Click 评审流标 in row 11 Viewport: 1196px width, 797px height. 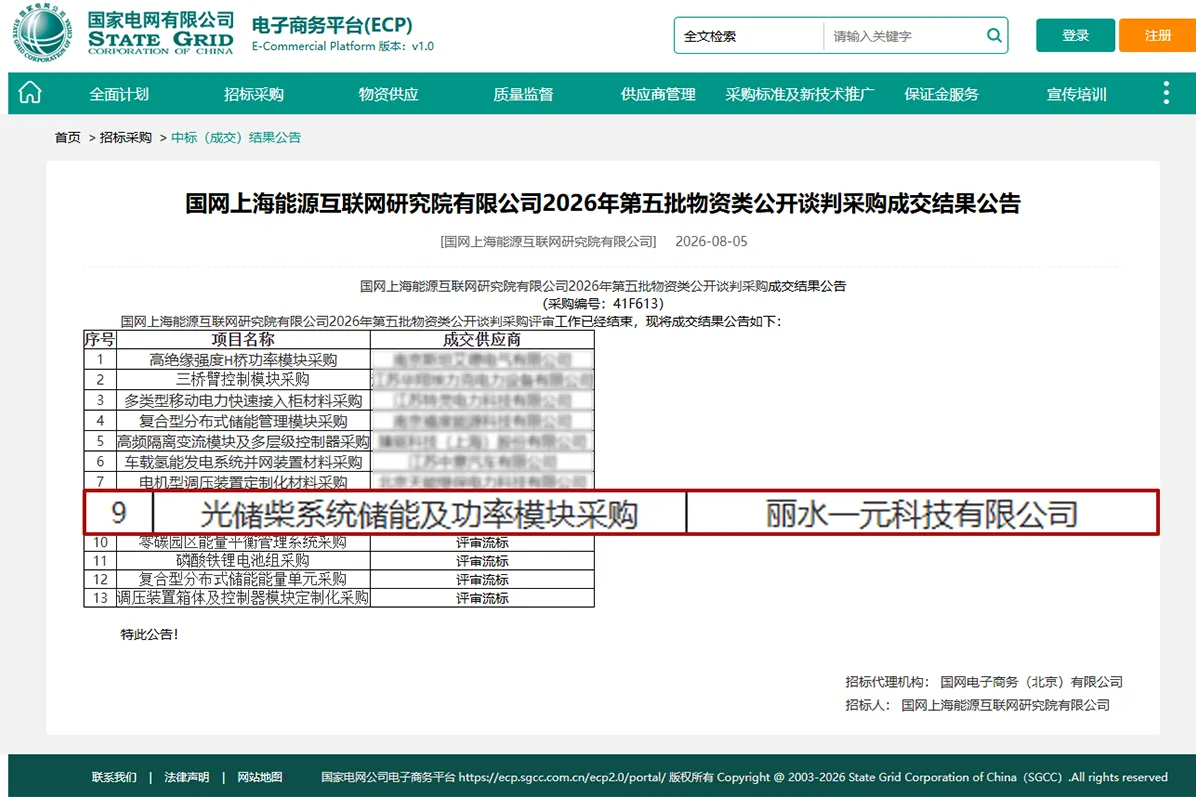click(482, 561)
